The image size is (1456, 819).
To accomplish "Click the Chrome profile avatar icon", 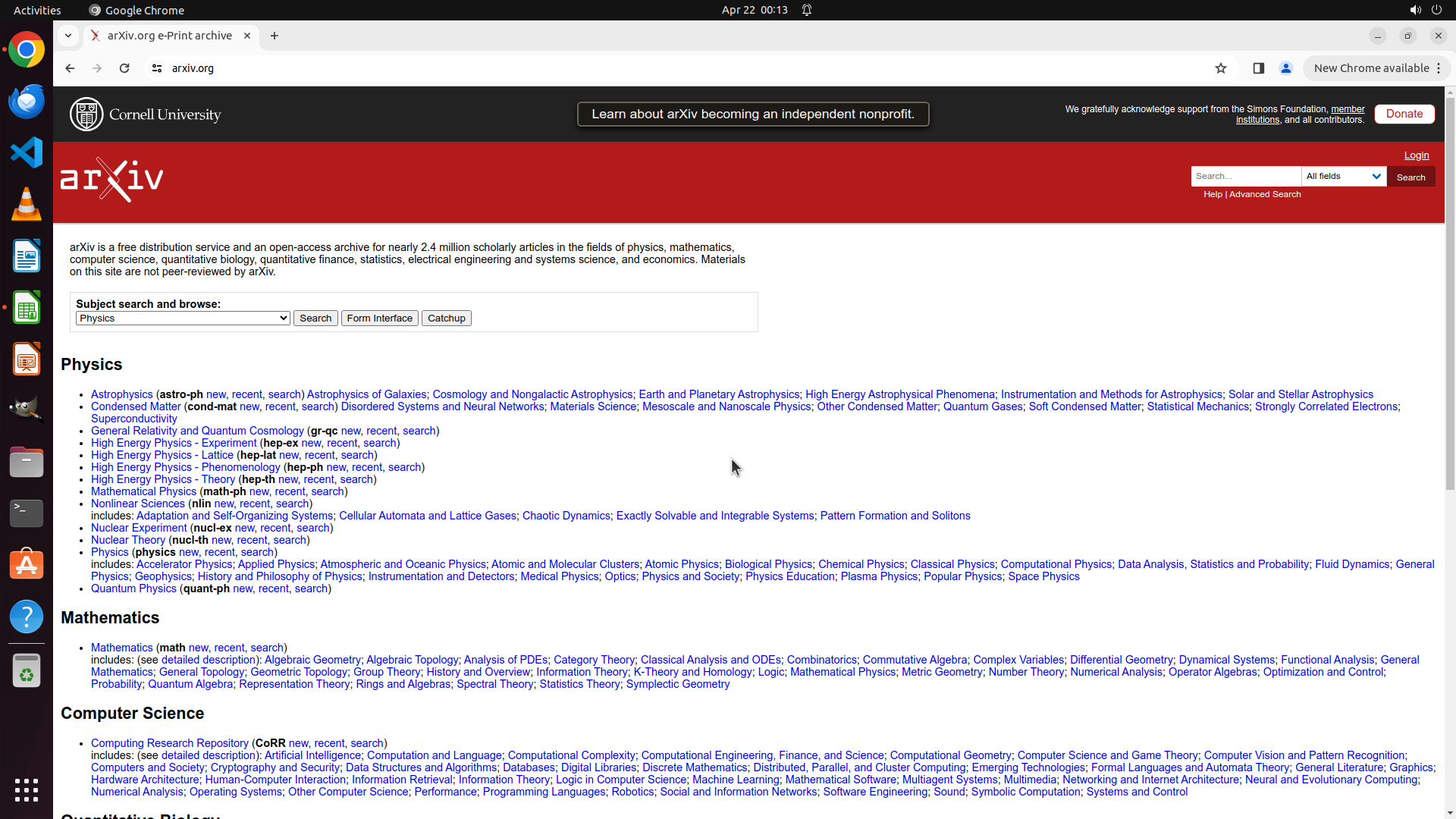I will 1286,68.
